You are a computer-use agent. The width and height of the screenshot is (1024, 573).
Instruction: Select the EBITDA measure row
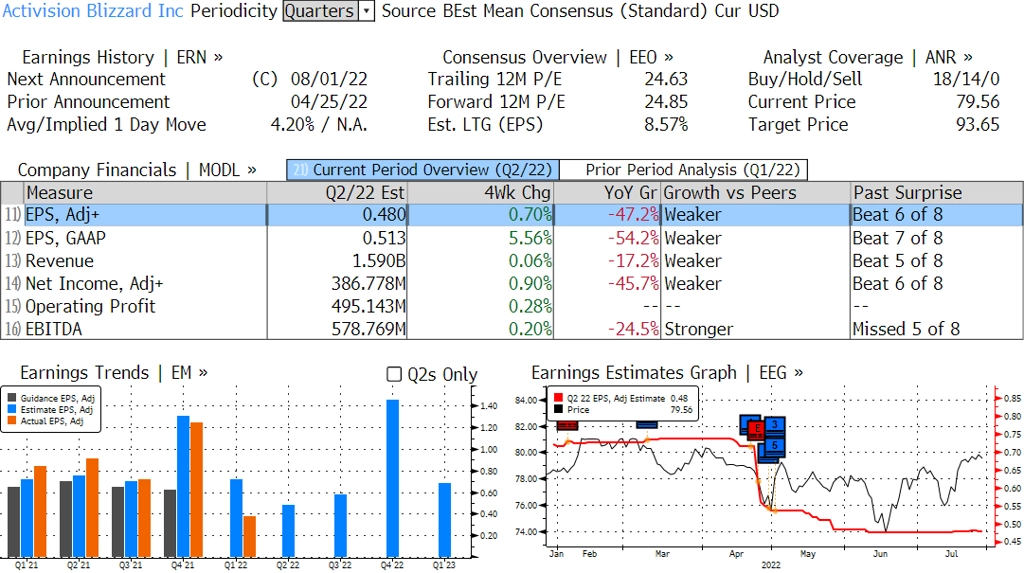click(x=512, y=329)
